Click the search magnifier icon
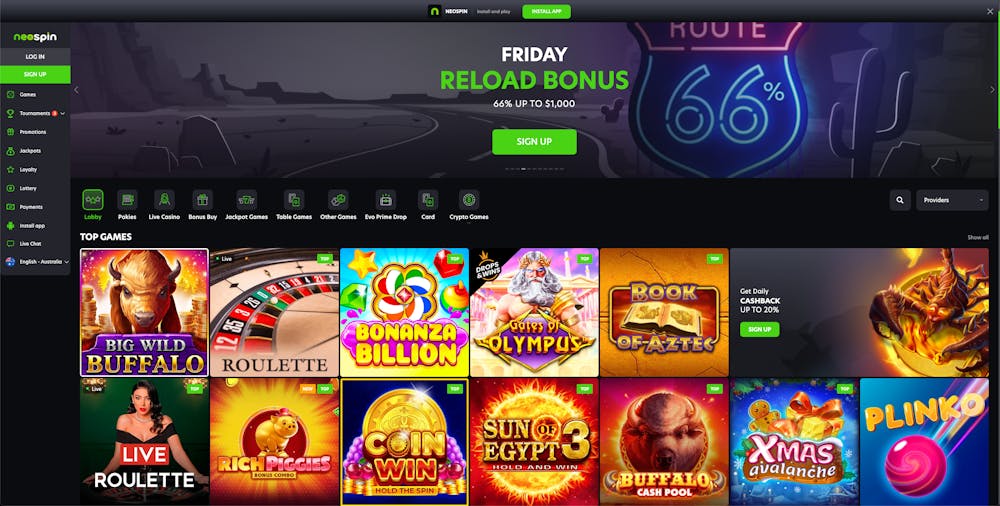 900,200
